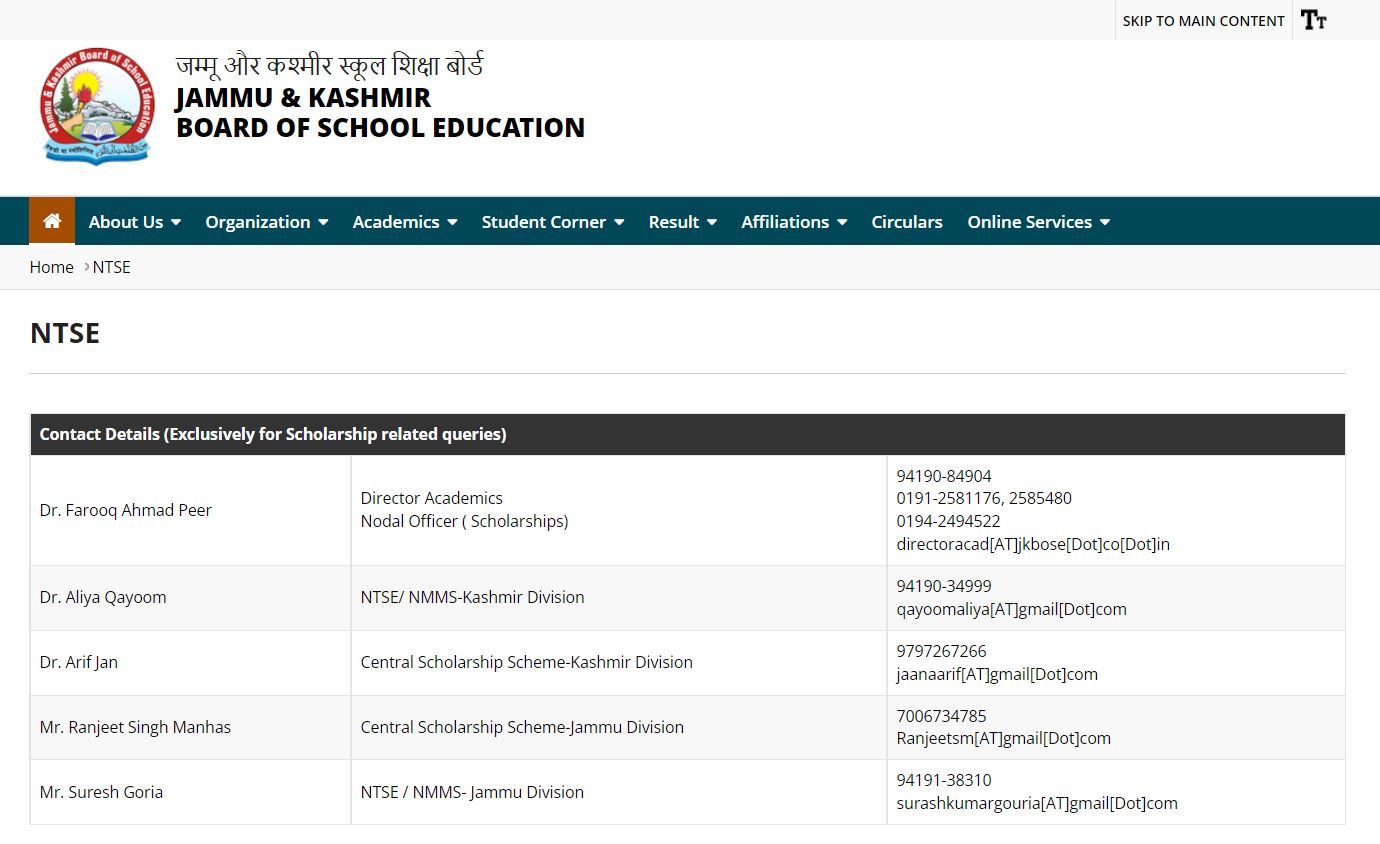Expand the About Us dropdown menu

tap(135, 222)
